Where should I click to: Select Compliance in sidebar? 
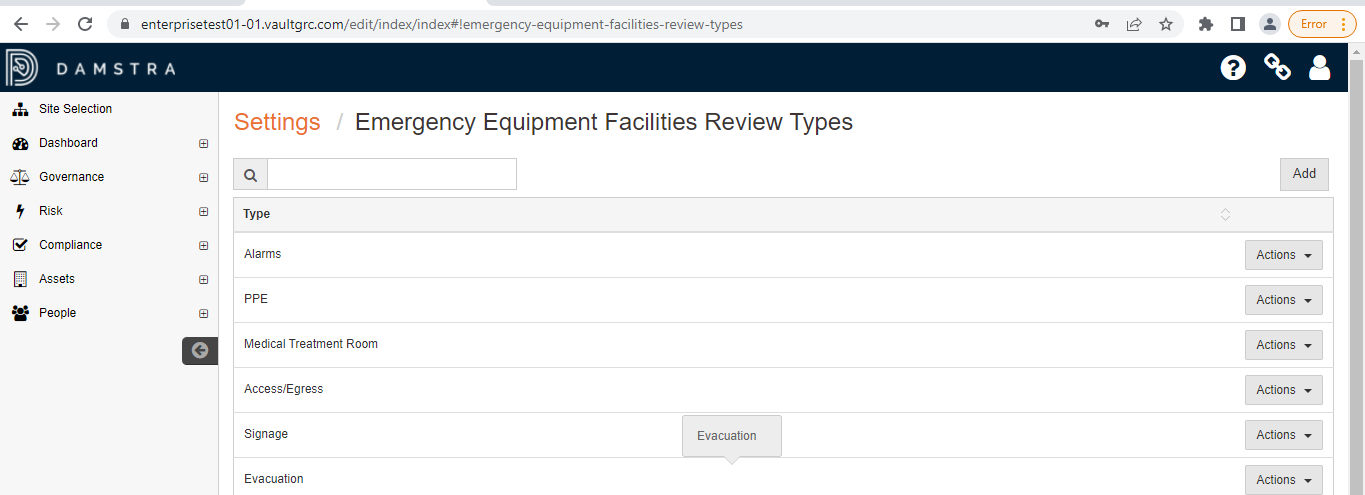point(70,245)
